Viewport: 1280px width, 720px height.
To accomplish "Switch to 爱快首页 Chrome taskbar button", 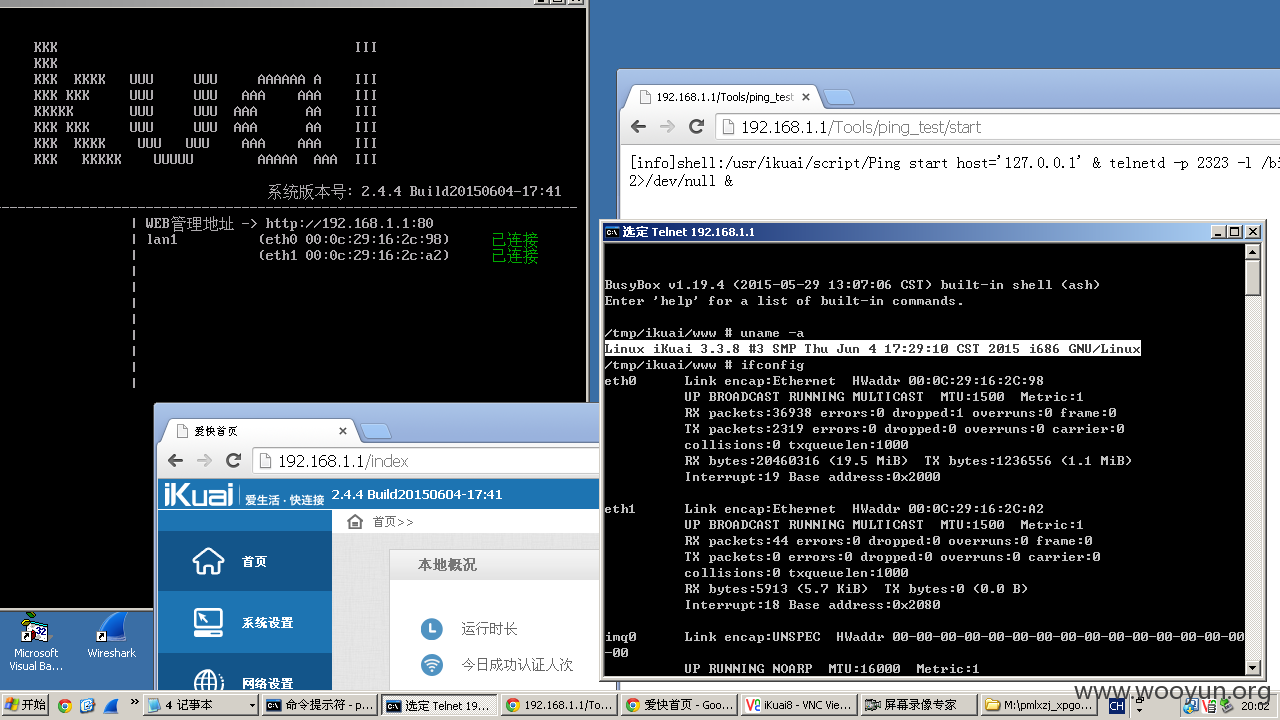I will (x=680, y=705).
